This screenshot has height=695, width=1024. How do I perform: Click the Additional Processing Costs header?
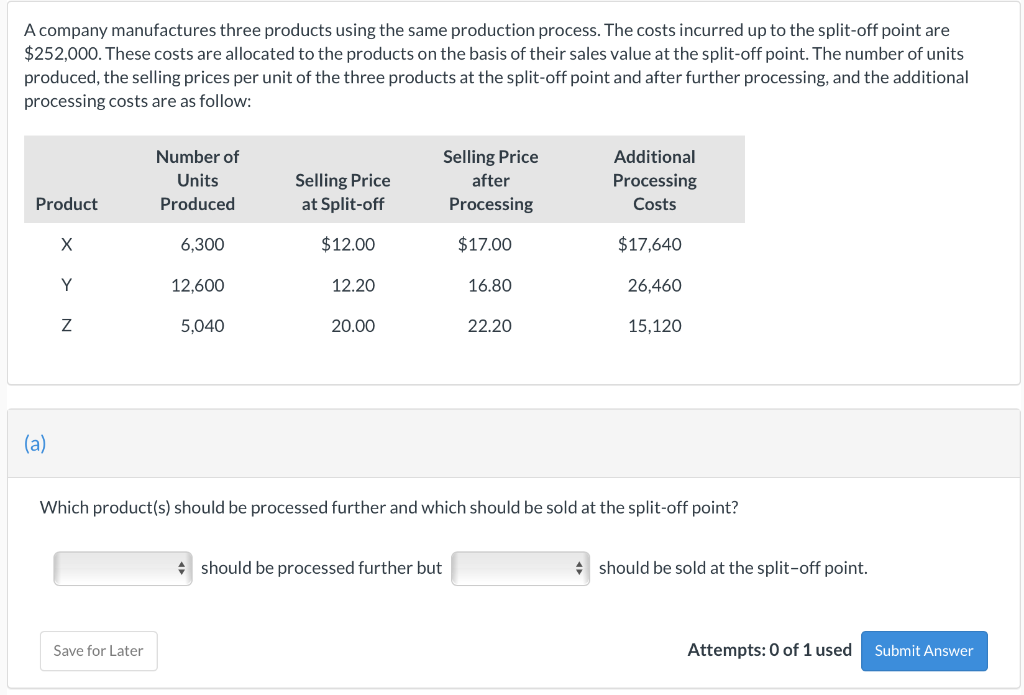[654, 180]
